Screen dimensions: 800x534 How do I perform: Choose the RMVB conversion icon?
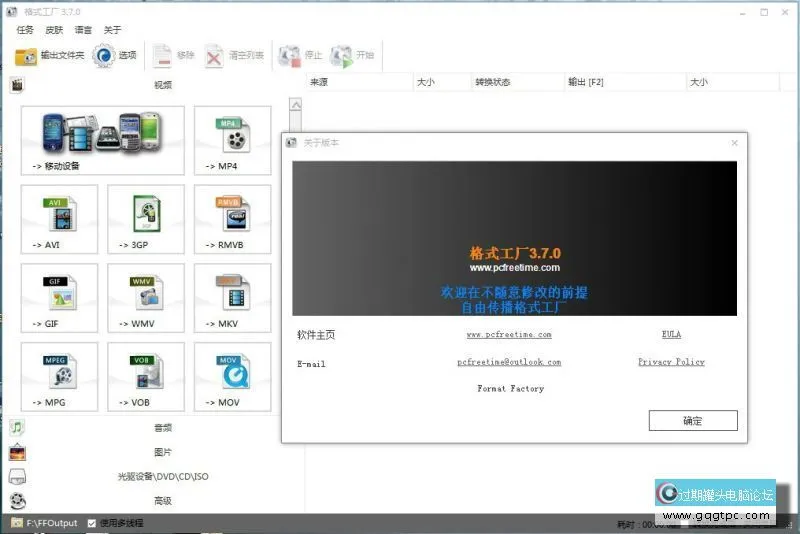233,219
